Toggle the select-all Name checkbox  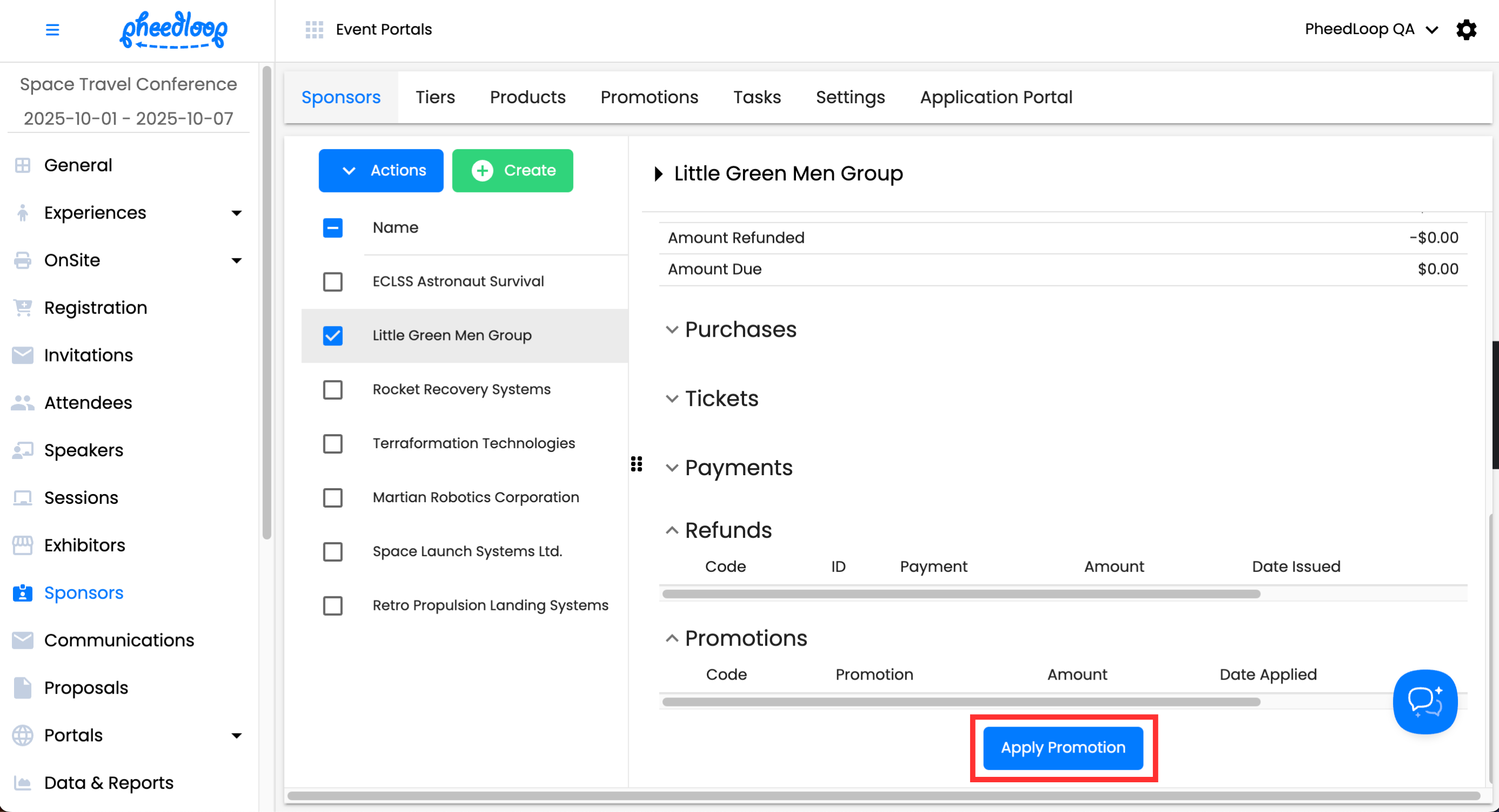point(333,228)
